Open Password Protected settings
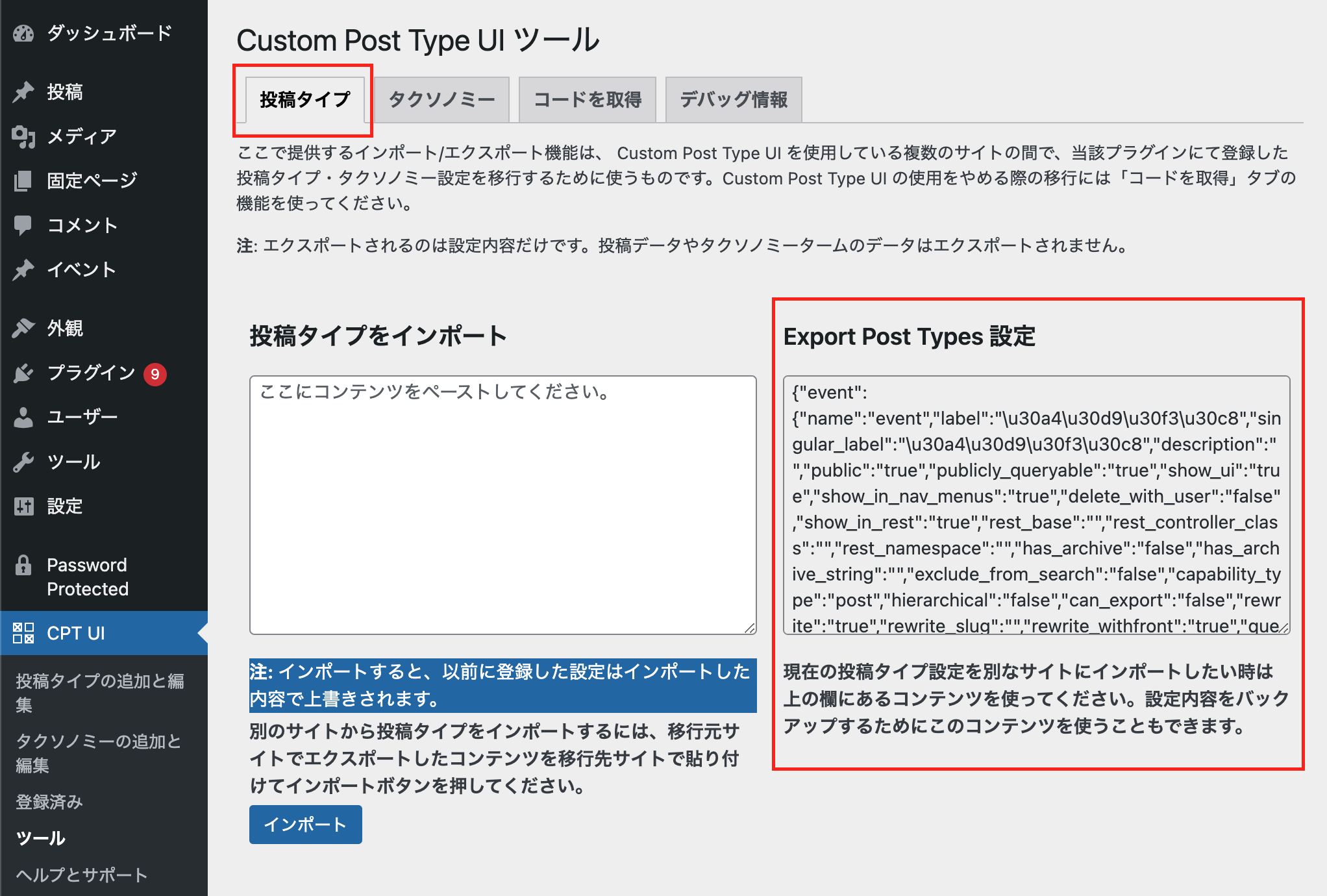Viewport: 1327px width, 896px height. click(x=104, y=577)
